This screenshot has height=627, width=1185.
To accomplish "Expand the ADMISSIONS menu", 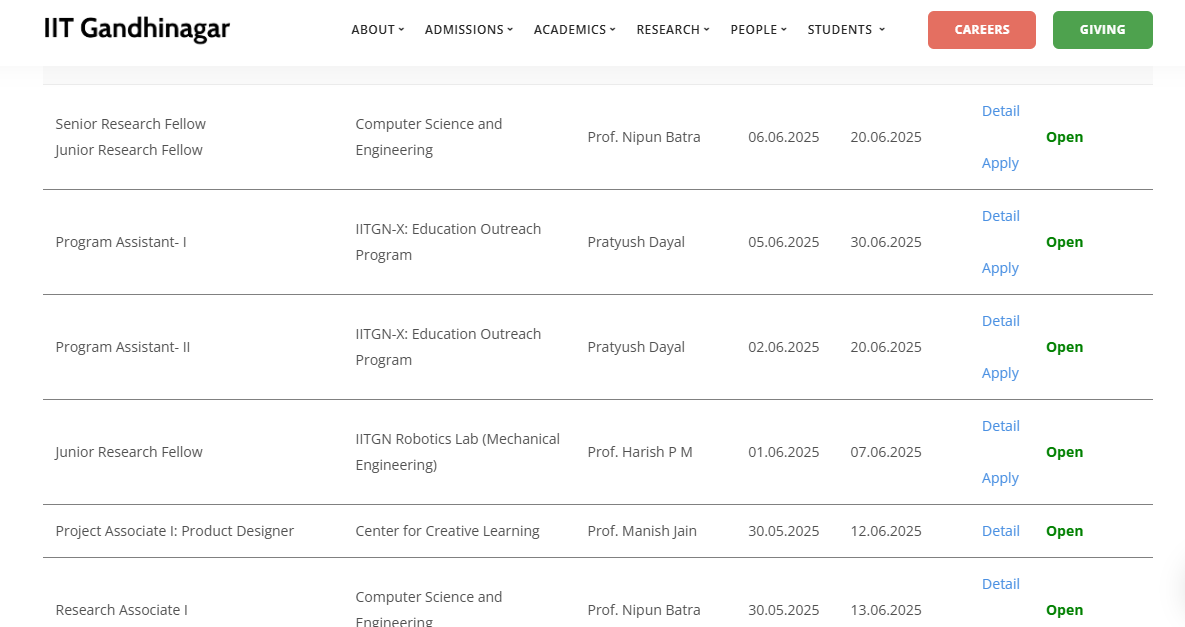I will [468, 30].
